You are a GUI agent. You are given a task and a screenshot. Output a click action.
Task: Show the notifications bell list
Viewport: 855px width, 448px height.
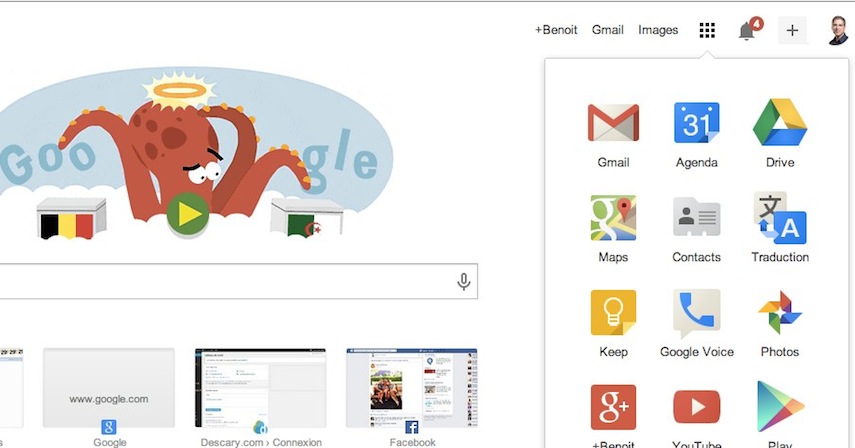(x=749, y=29)
